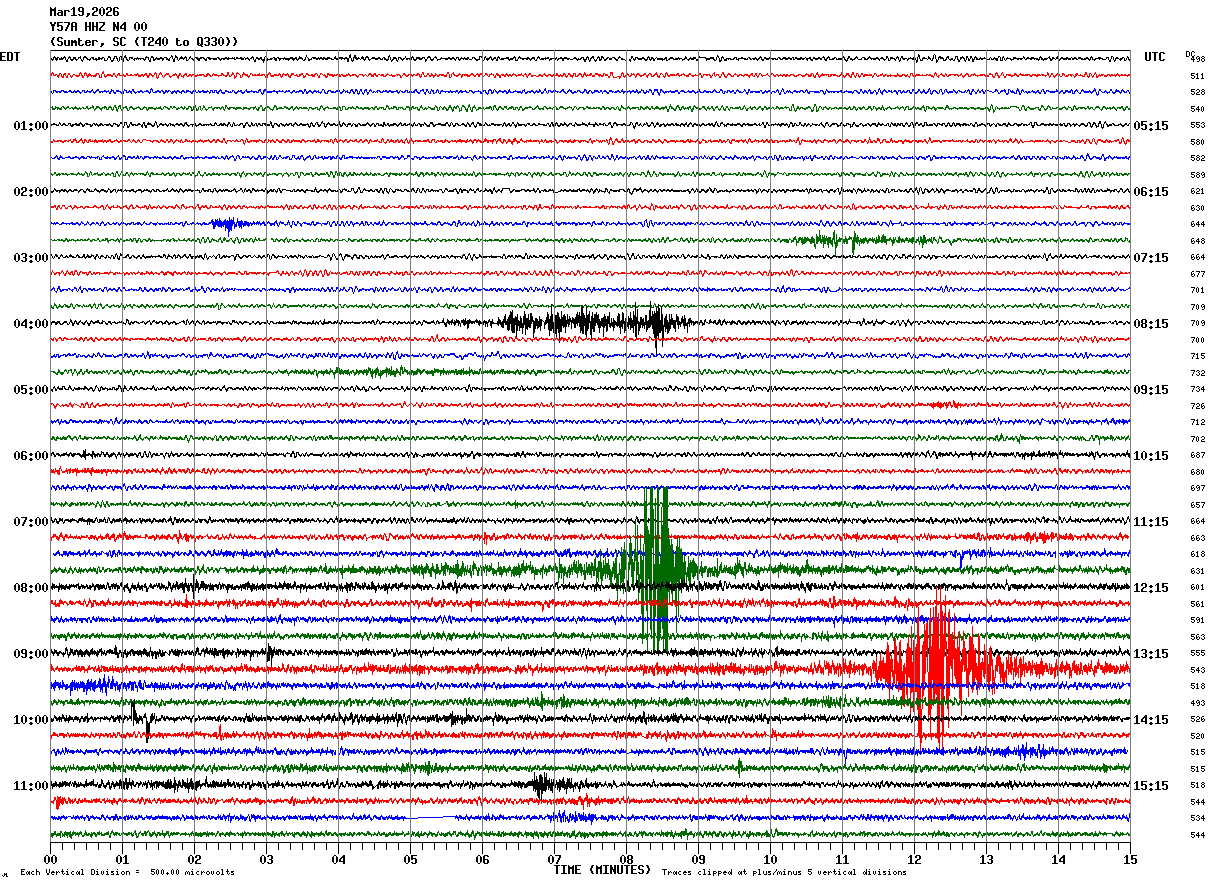The height and width of the screenshot is (886, 1210).
Task: Click the '05:15' UTC time label
Action: (1151, 126)
